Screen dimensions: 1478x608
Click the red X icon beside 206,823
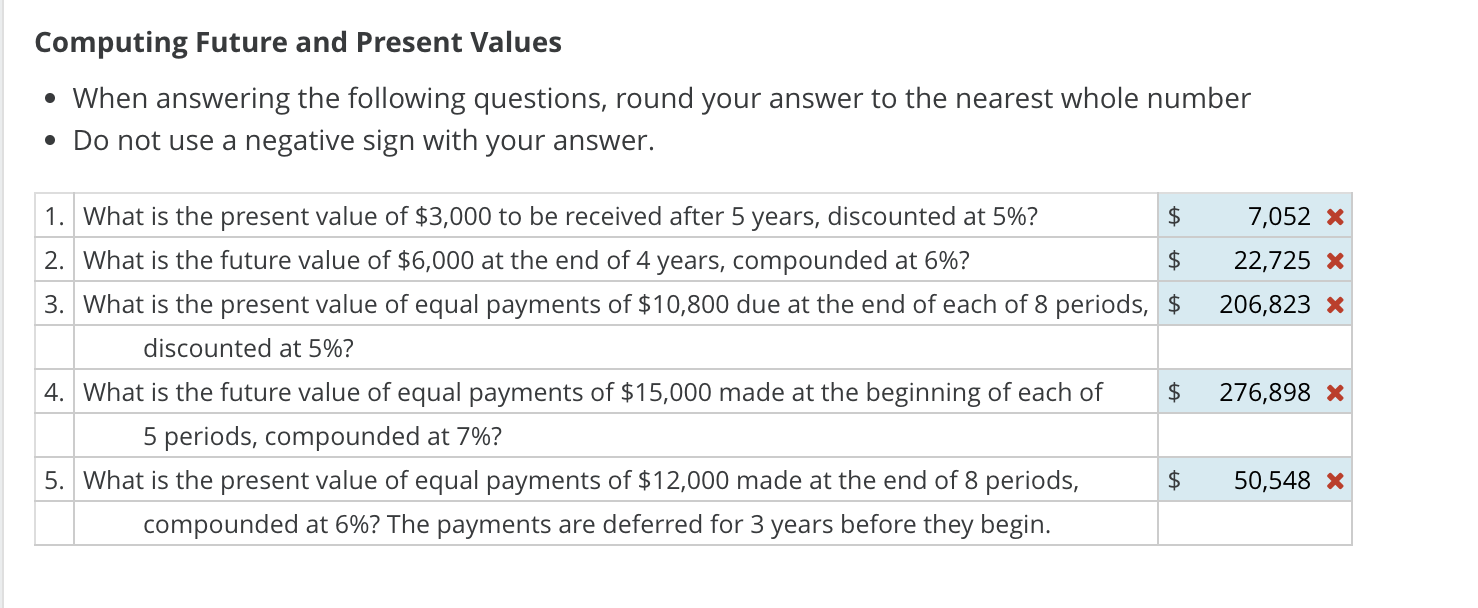(x=1334, y=304)
